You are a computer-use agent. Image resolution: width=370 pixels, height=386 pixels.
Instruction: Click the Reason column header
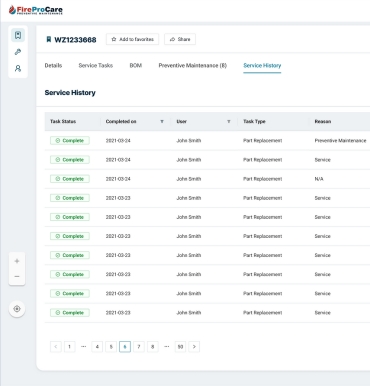(x=323, y=121)
